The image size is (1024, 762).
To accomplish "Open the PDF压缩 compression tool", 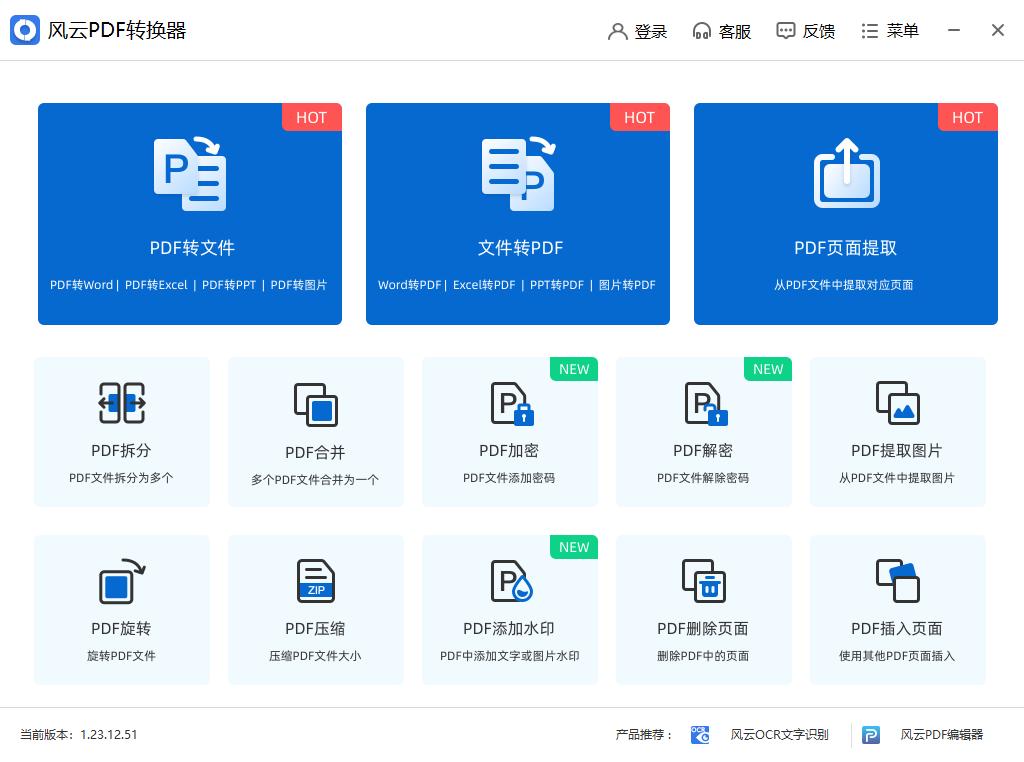I will [315, 608].
